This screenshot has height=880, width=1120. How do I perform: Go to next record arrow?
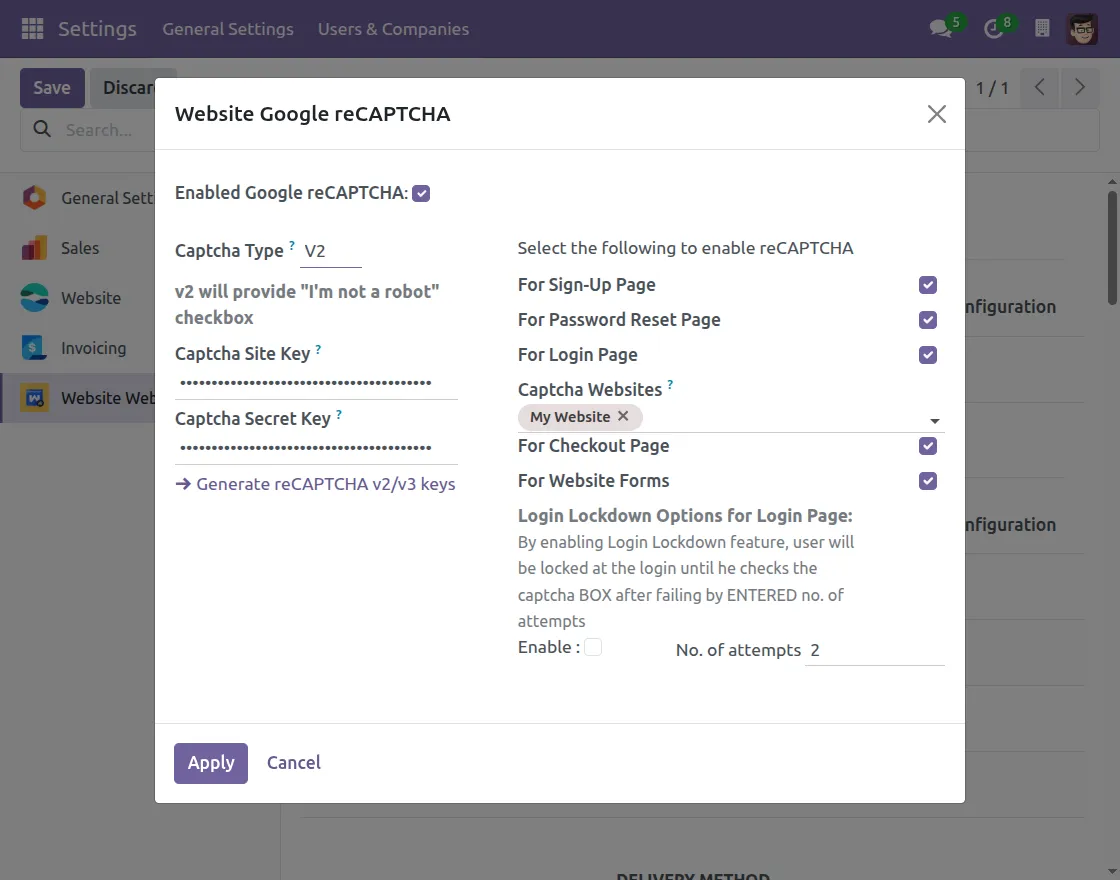click(1079, 88)
